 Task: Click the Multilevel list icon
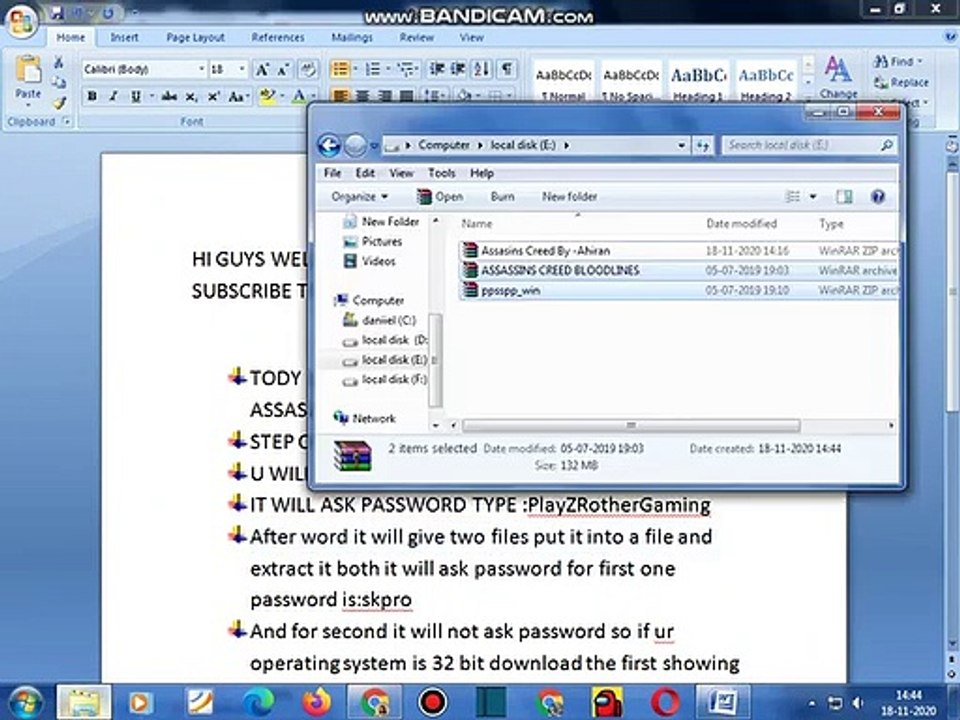pyautogui.click(x=405, y=69)
